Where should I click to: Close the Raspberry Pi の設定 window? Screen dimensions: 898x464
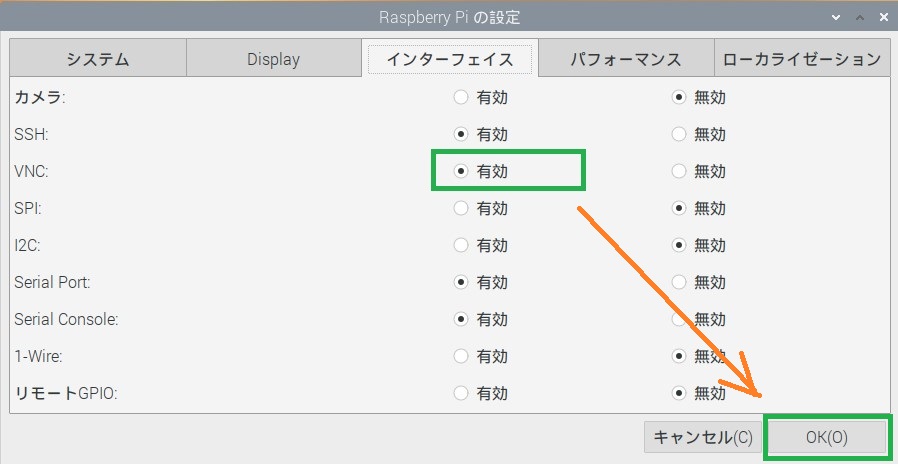tap(884, 18)
